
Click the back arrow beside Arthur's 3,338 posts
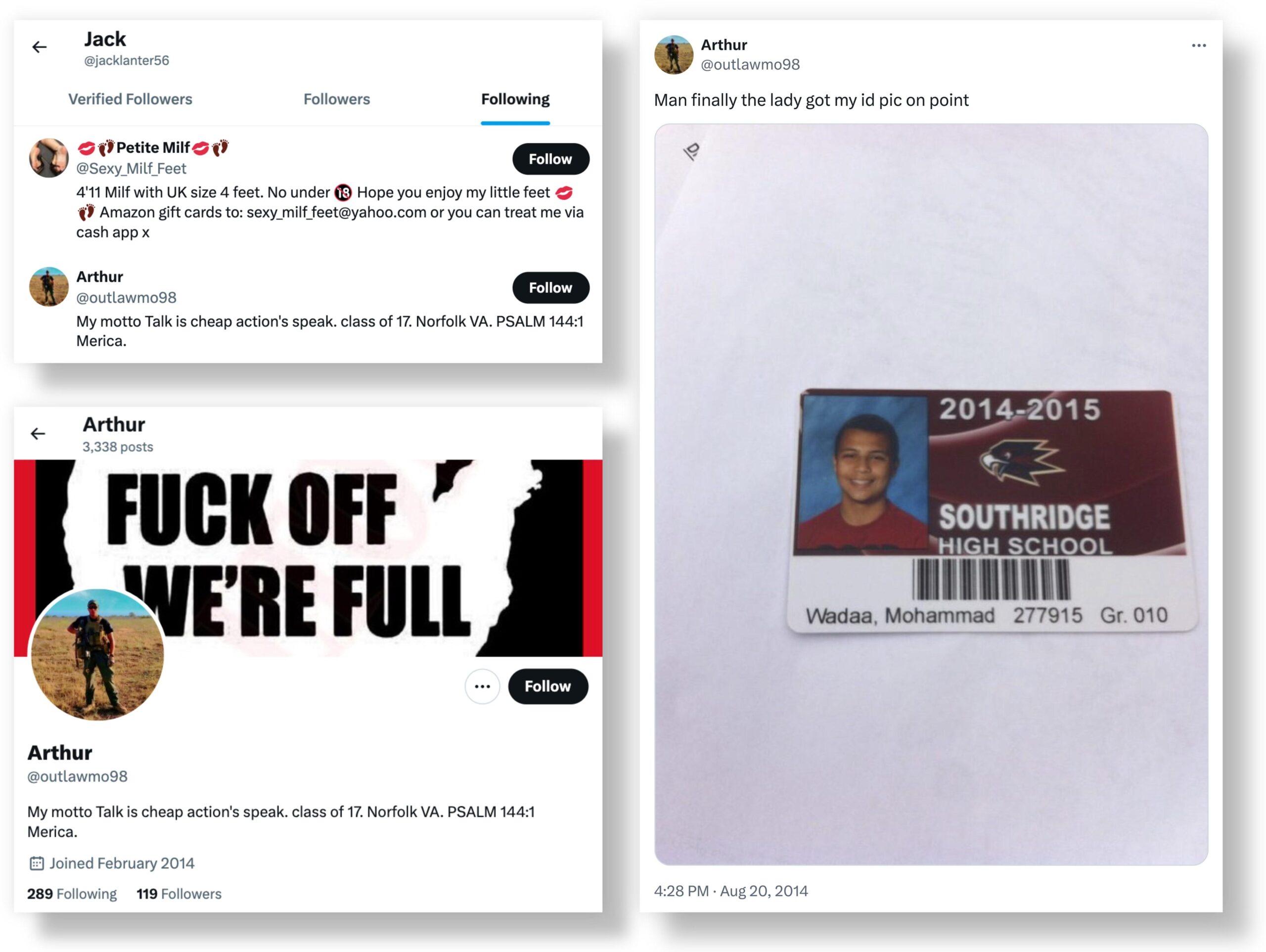click(38, 433)
